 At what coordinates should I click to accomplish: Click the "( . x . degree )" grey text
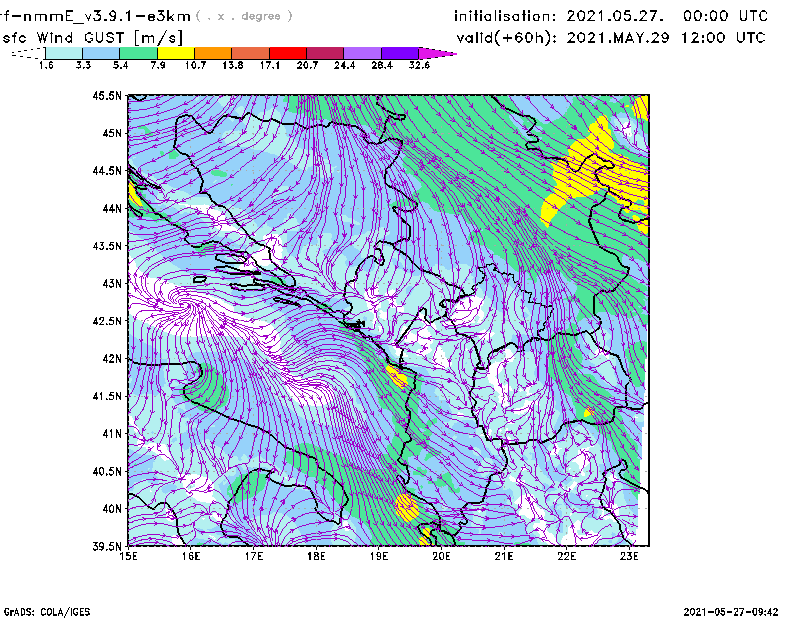[x=244, y=16]
